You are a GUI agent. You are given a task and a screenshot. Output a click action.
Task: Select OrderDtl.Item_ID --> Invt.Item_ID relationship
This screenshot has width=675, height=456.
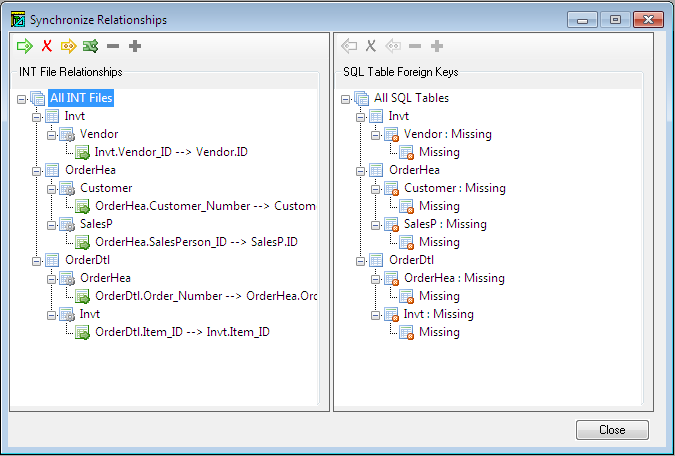[182, 332]
